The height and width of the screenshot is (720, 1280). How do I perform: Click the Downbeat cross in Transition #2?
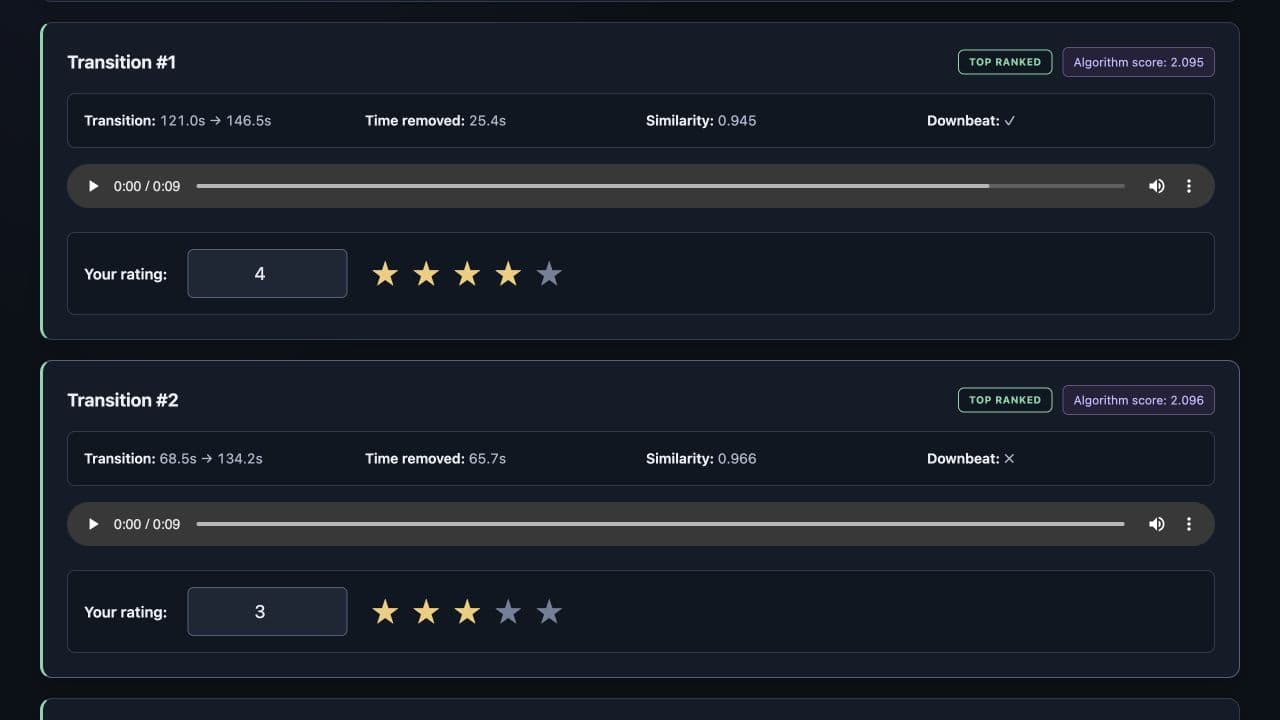1009,458
